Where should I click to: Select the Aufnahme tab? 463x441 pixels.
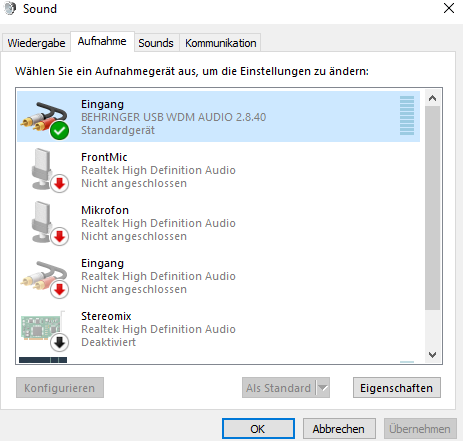(102, 41)
